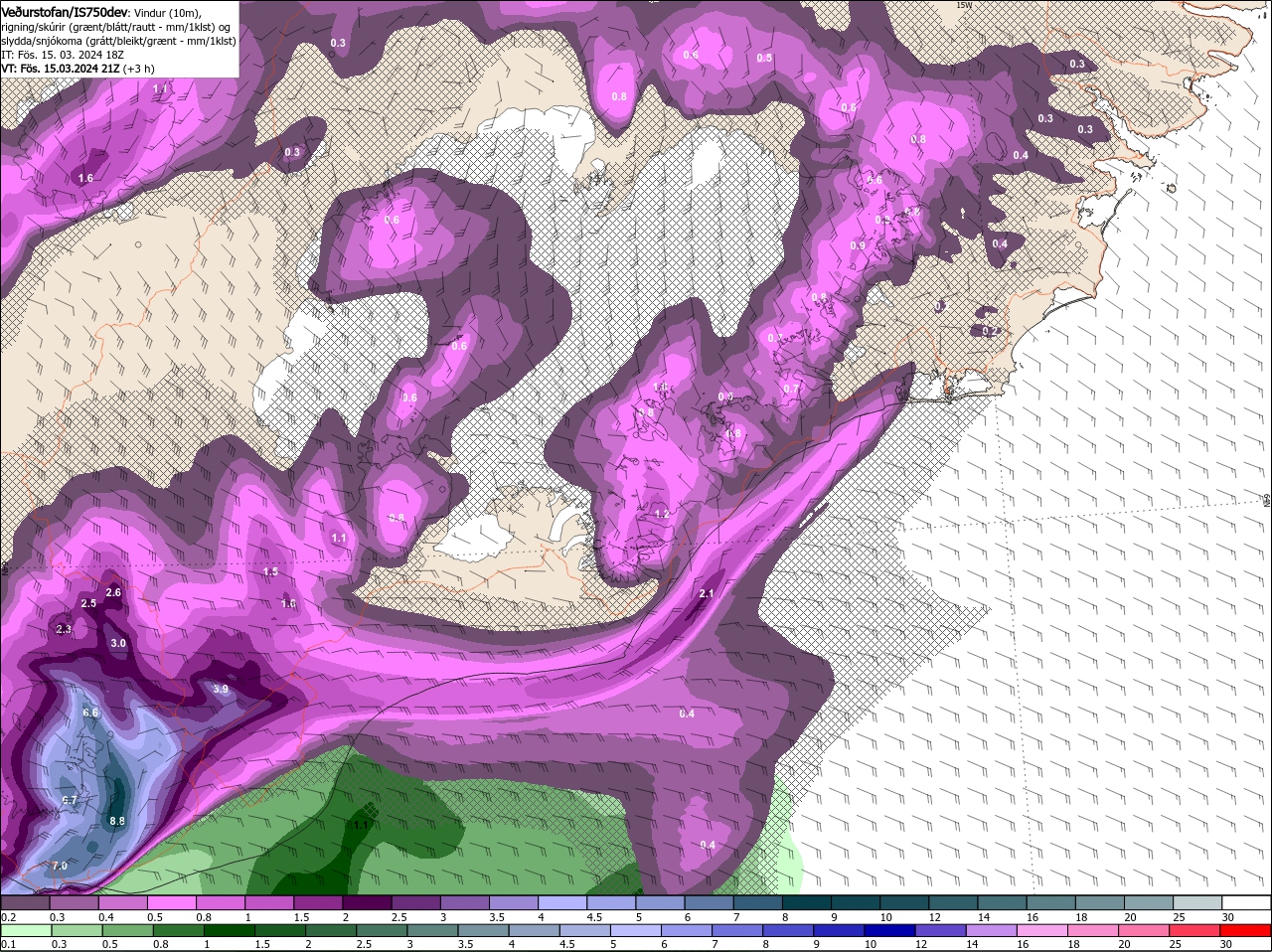Select the greyish purple 0.2 swatch in upper legend

pyautogui.click(x=25, y=902)
